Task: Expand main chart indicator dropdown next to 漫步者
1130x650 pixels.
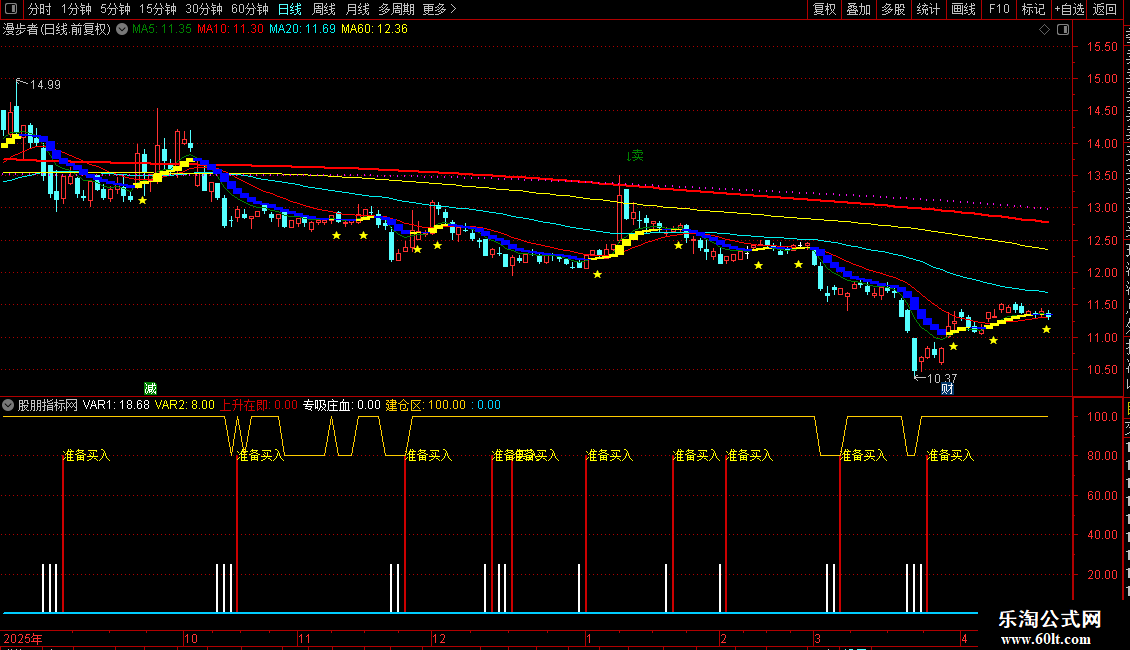Action: (122, 29)
